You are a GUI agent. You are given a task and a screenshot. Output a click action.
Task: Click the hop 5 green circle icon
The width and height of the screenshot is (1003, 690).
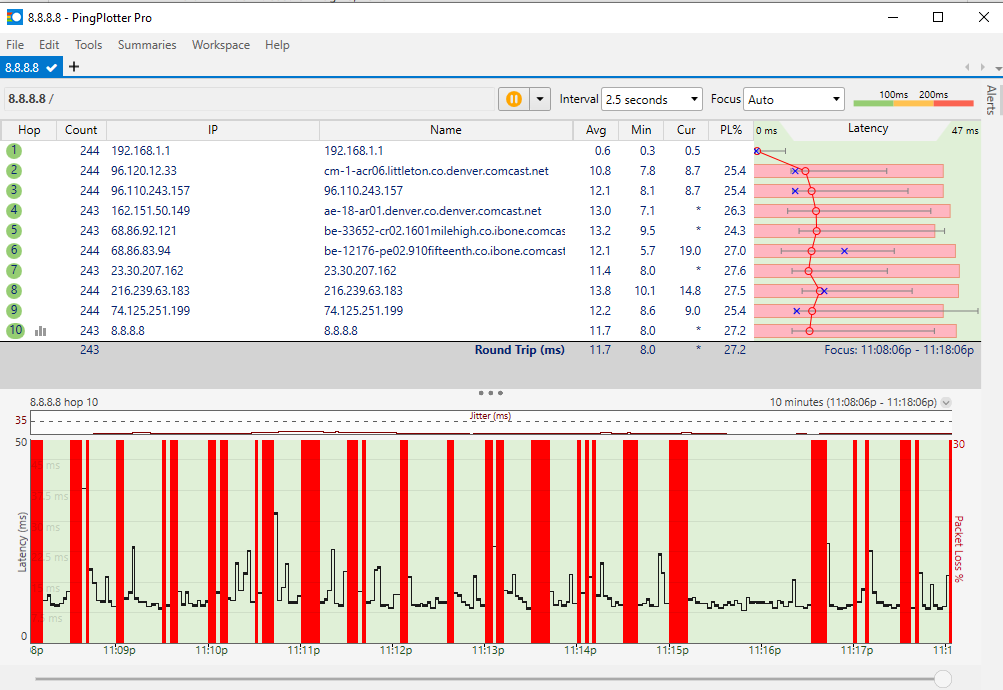click(14, 231)
